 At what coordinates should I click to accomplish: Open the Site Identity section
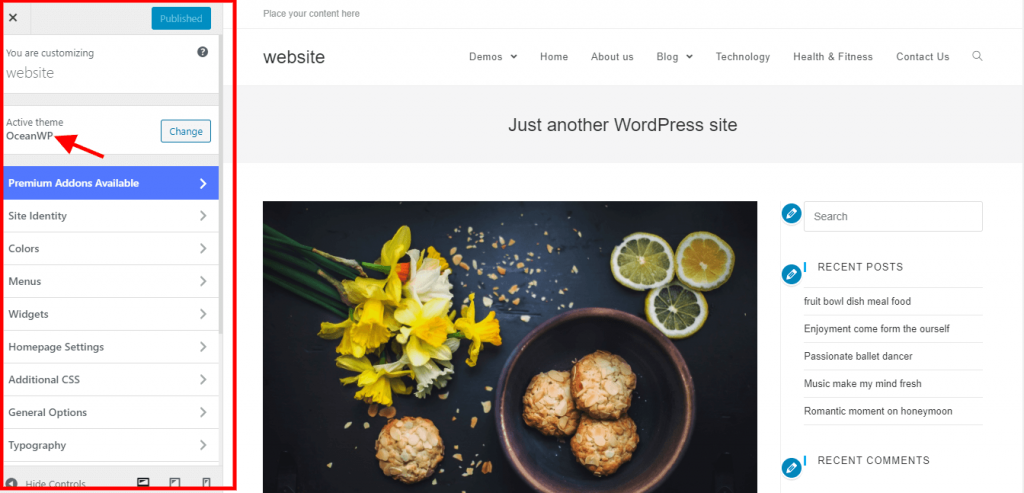(x=111, y=216)
